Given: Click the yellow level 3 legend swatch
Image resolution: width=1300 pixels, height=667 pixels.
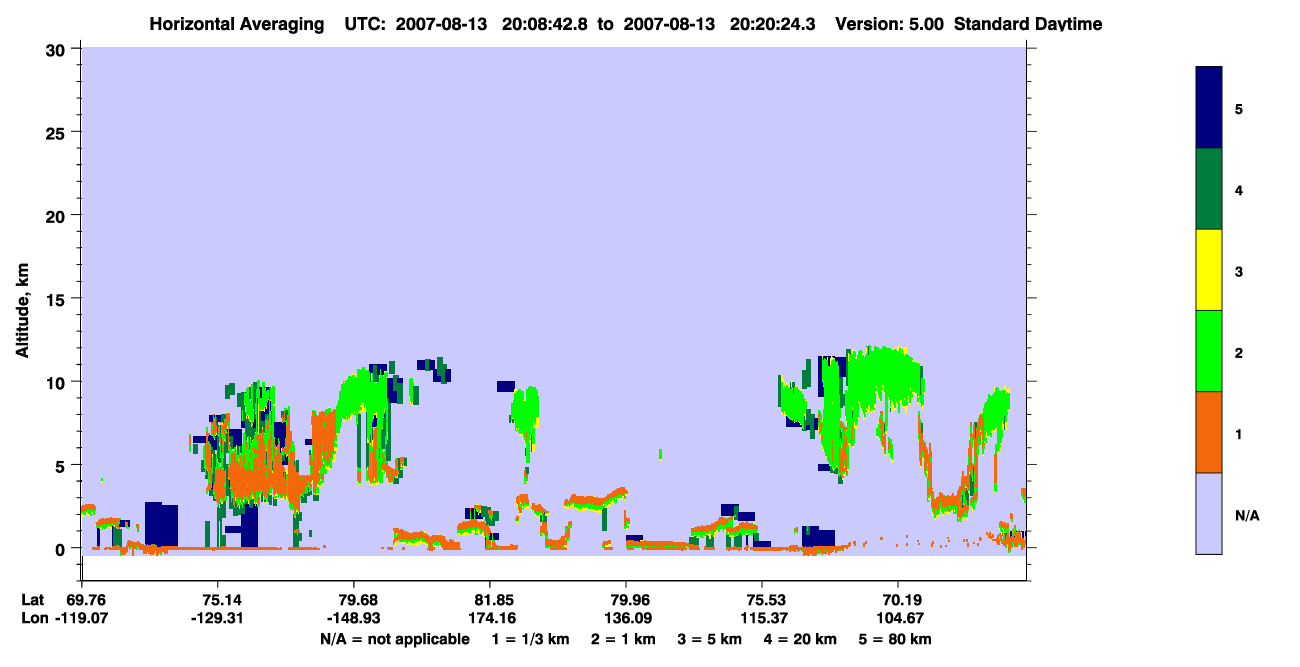Looking at the screenshot, I should pyautogui.click(x=1209, y=270).
